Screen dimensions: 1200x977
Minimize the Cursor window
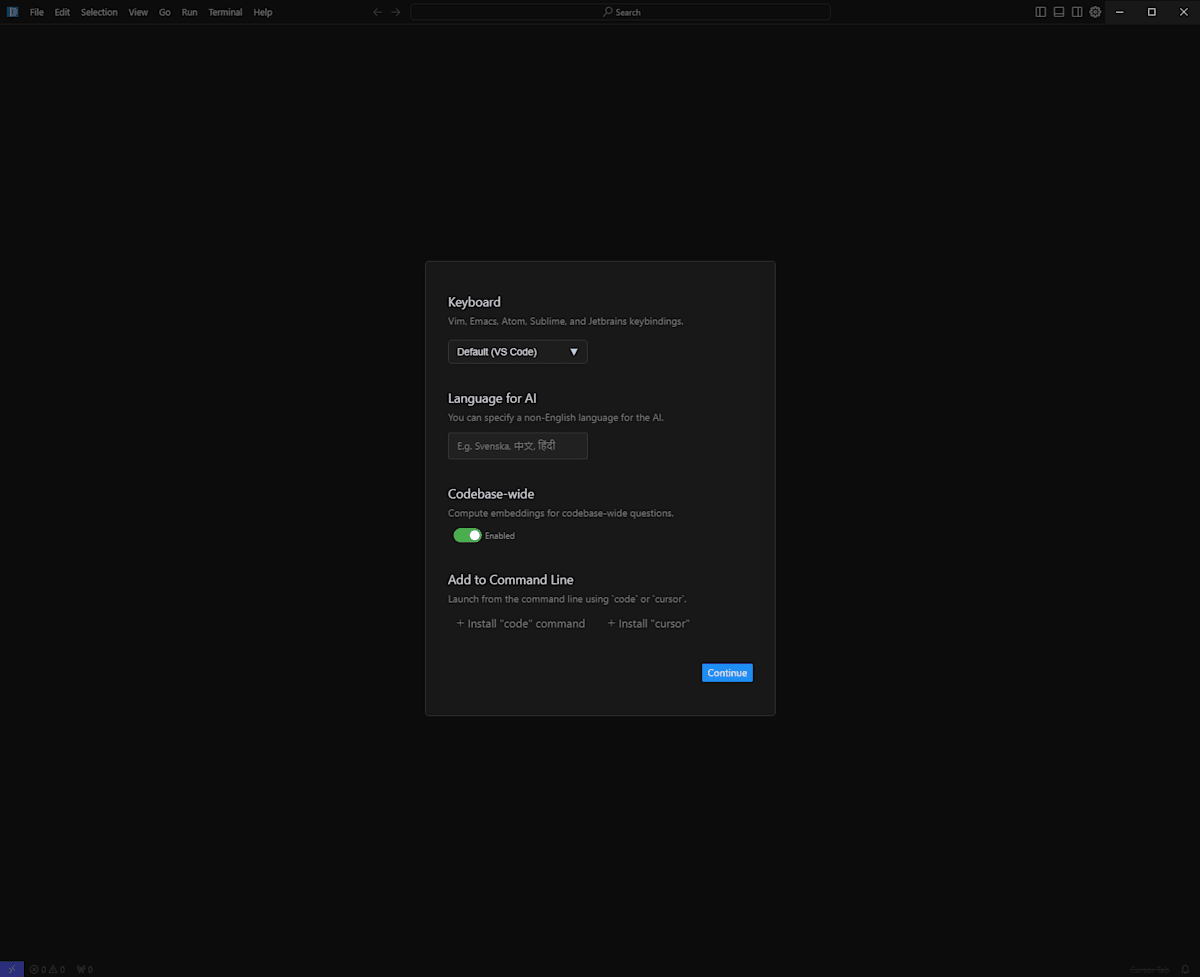[1120, 12]
